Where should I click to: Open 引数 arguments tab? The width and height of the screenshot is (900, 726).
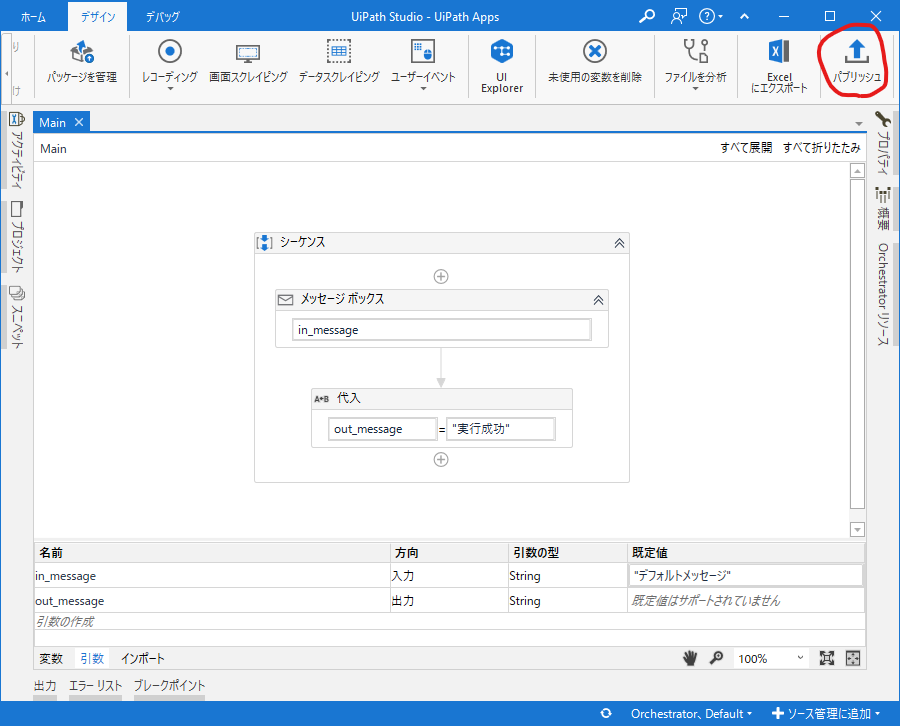coord(92,658)
